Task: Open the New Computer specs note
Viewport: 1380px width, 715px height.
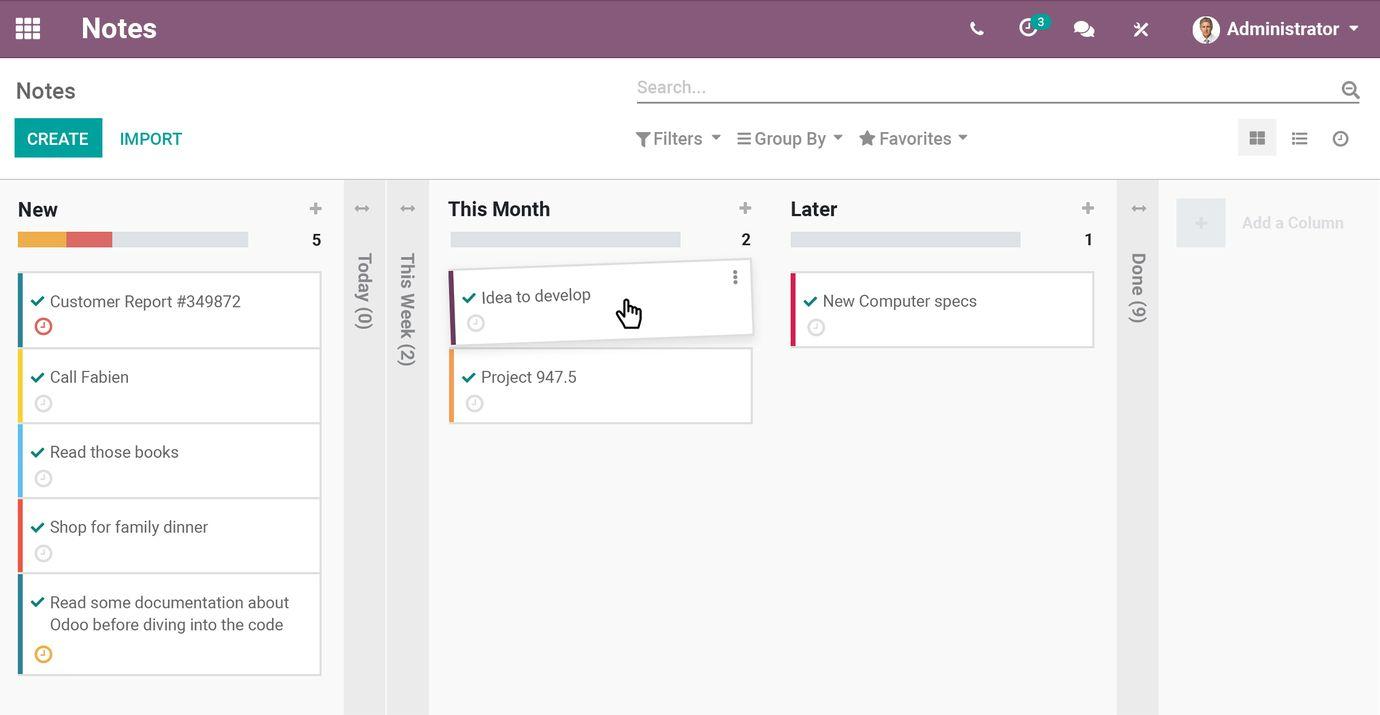Action: tap(942, 310)
